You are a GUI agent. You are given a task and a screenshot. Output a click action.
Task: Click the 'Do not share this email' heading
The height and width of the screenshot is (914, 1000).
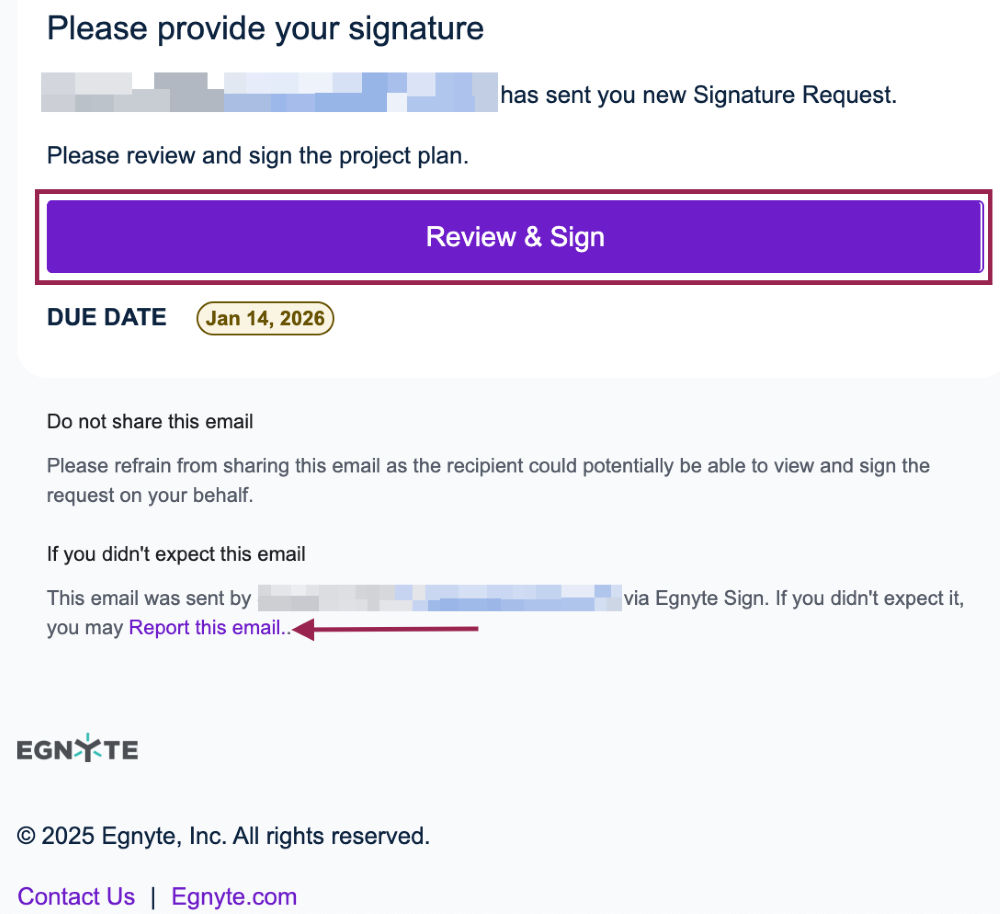[150, 421]
